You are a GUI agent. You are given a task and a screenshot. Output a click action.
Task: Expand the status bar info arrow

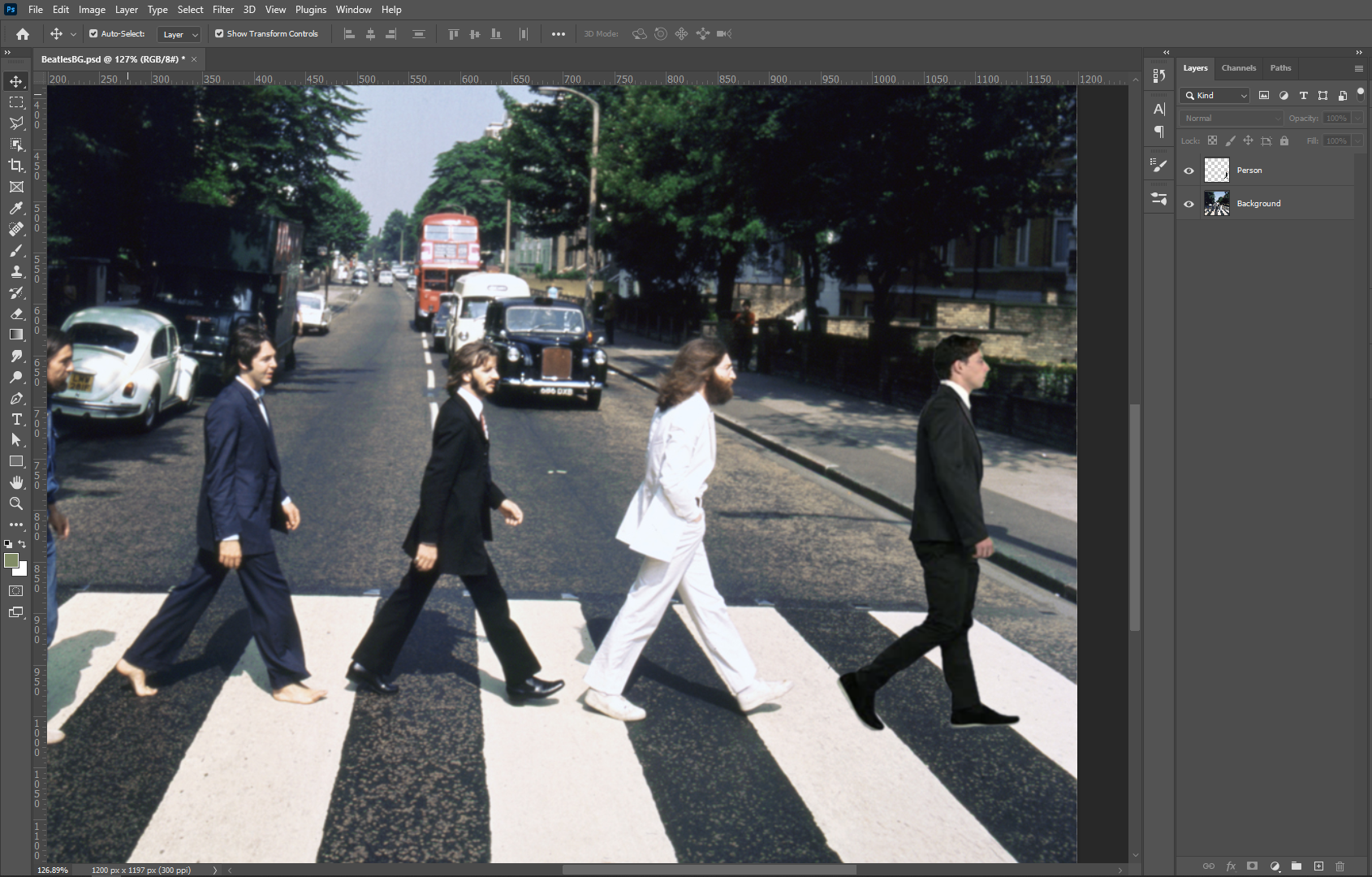(x=215, y=870)
